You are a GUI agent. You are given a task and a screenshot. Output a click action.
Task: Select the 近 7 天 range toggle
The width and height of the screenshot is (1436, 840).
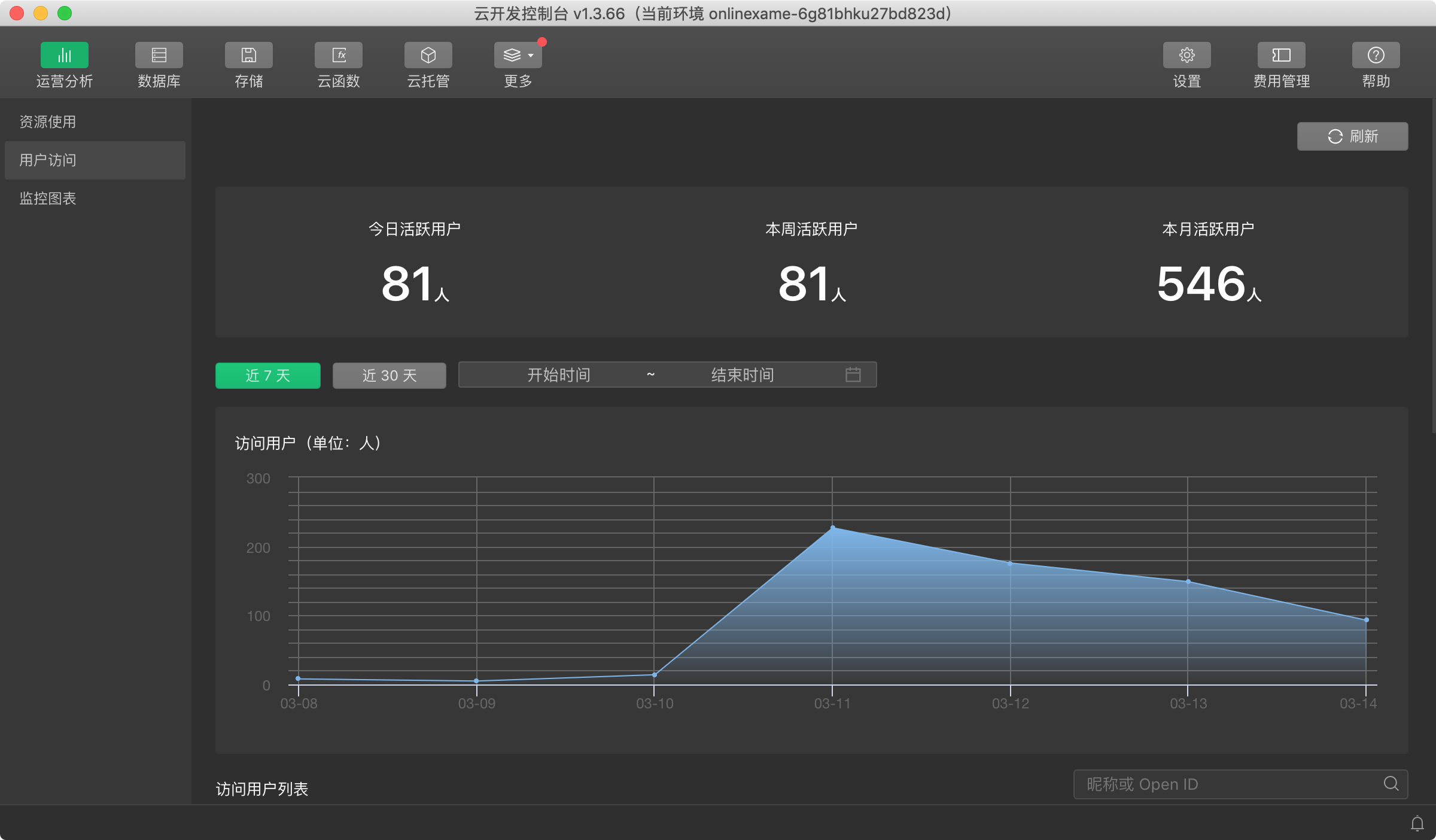(267, 375)
